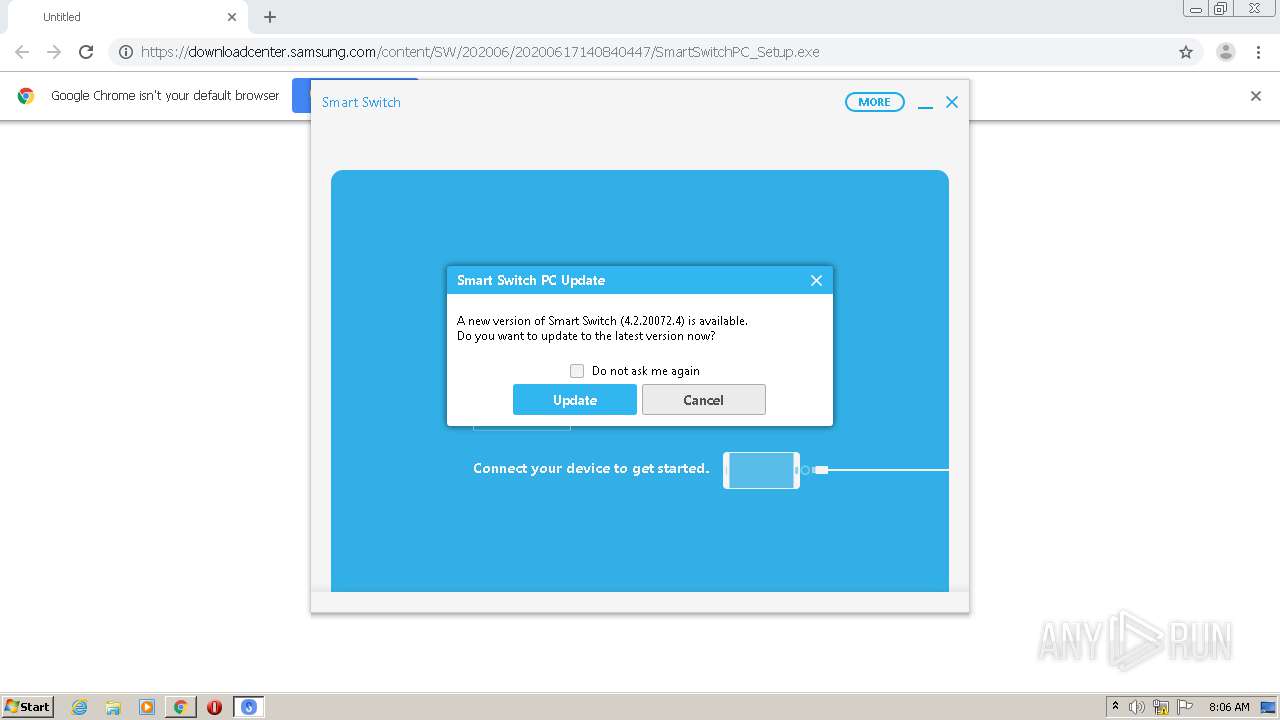This screenshot has height=720, width=1280.
Task: Close the Smart Switch PC Update dialog
Action: point(816,280)
